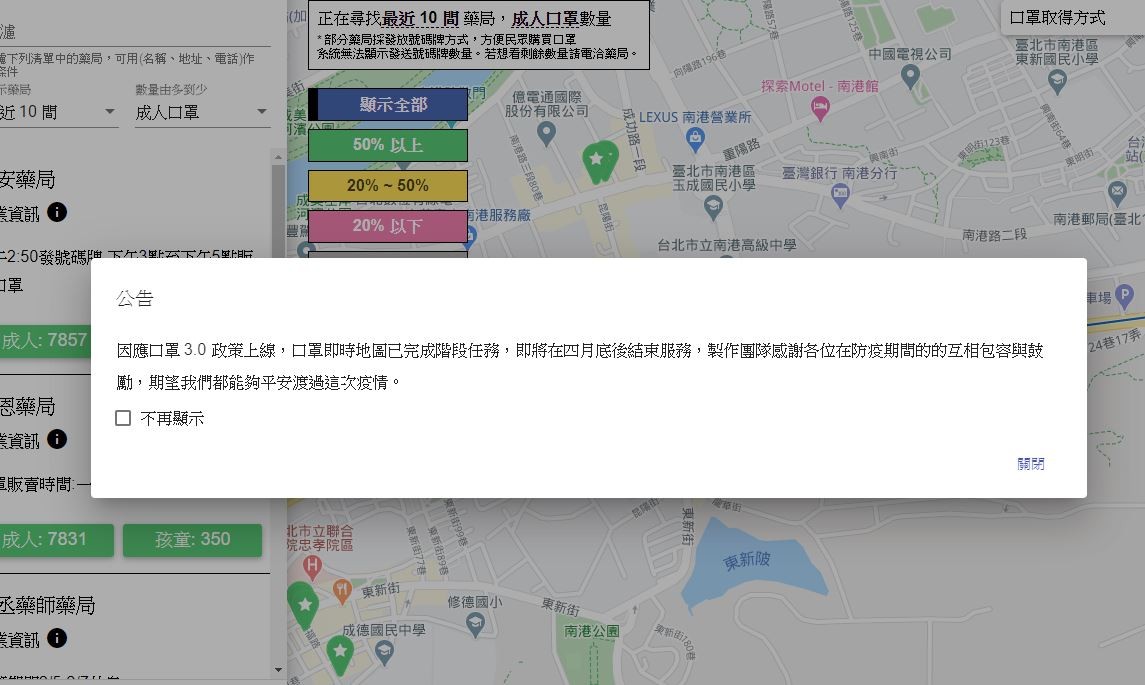Open info icon beside first pharmacy's 營業資訊

(57, 213)
